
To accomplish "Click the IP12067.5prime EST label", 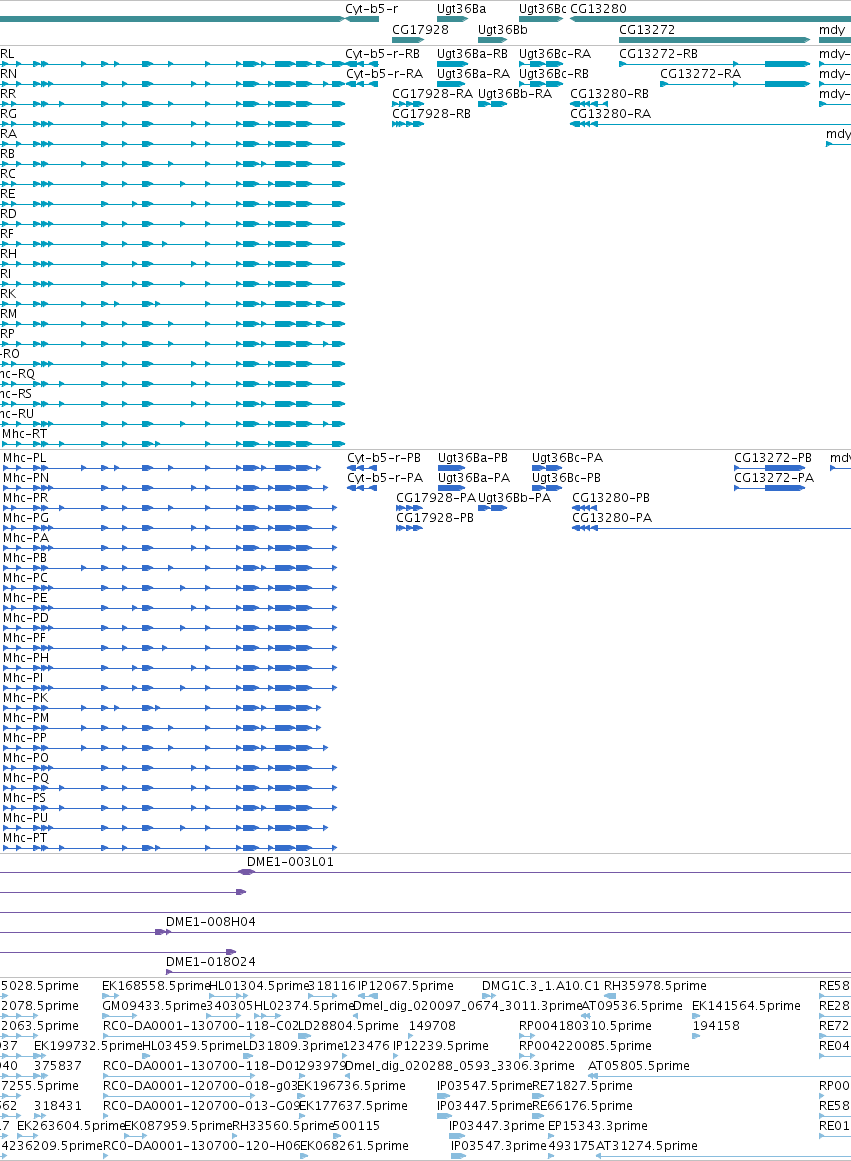I will pos(406,986).
